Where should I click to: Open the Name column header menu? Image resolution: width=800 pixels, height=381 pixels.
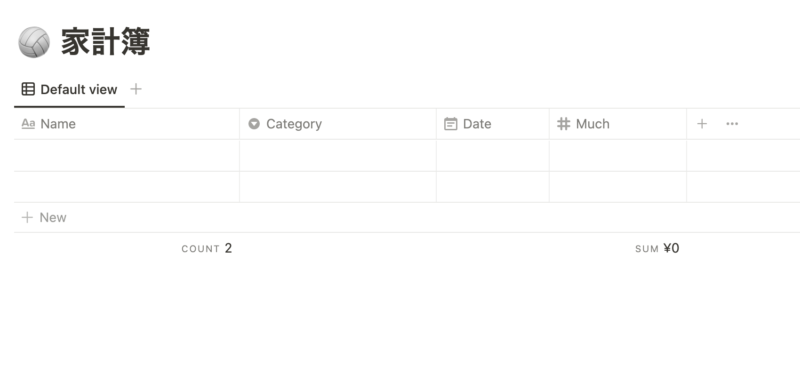point(127,124)
